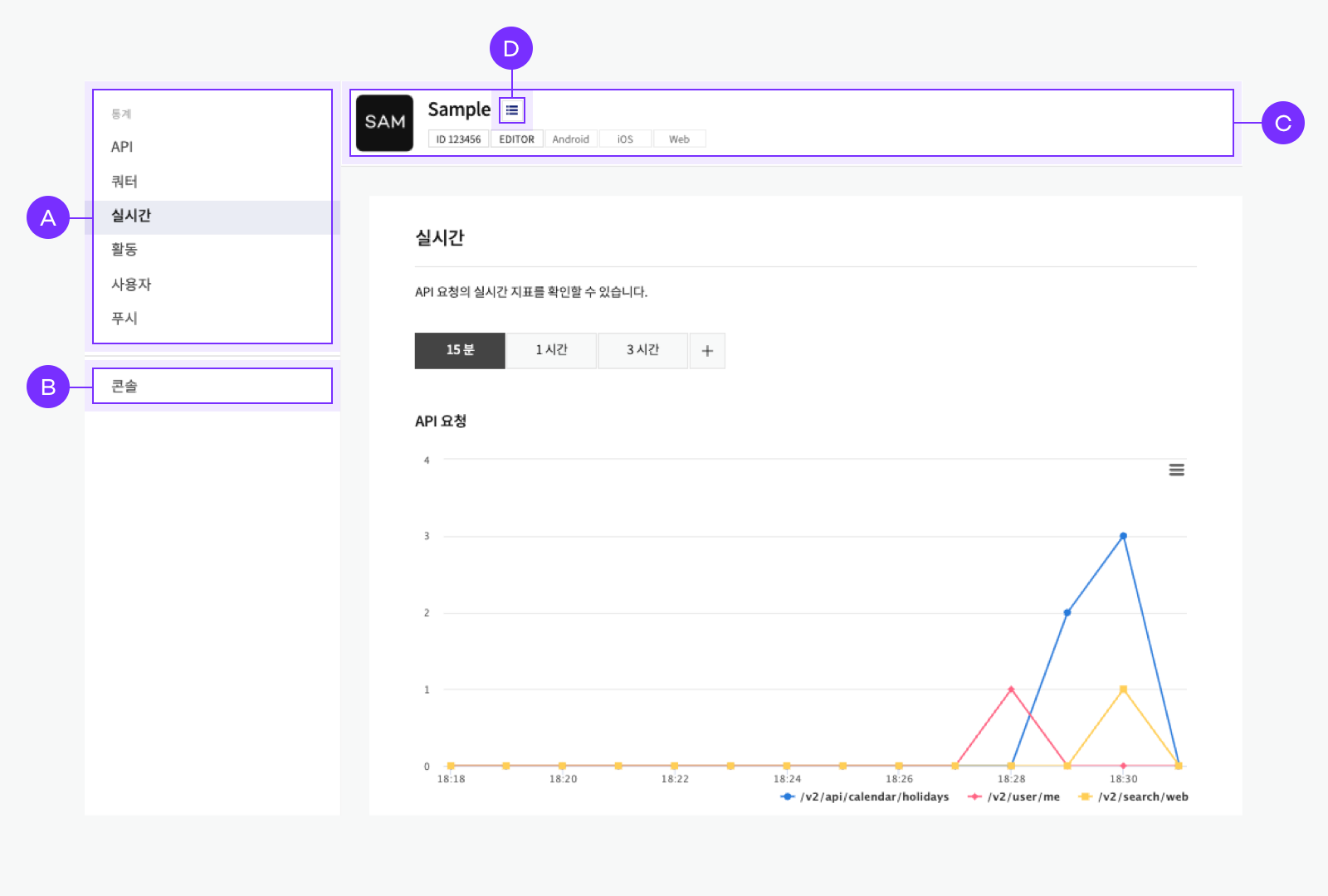Open the app list icon beside Sample

[x=512, y=110]
